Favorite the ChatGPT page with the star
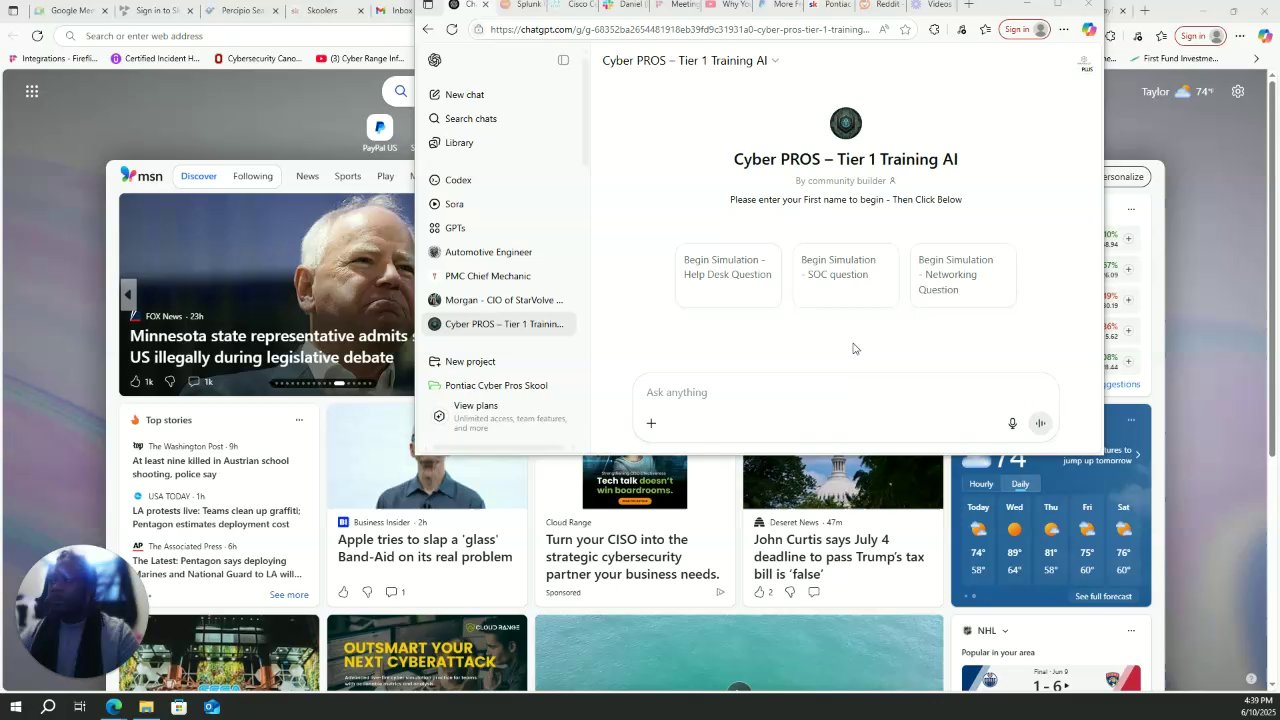This screenshot has width=1280, height=720. pyautogui.click(x=905, y=30)
